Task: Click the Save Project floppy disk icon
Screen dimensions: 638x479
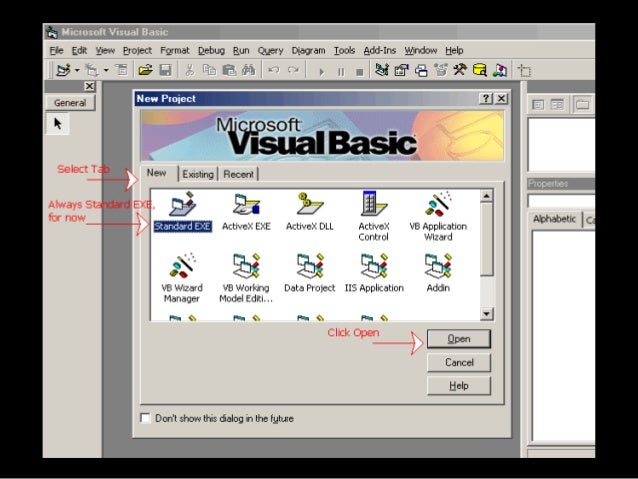Action: [x=165, y=70]
